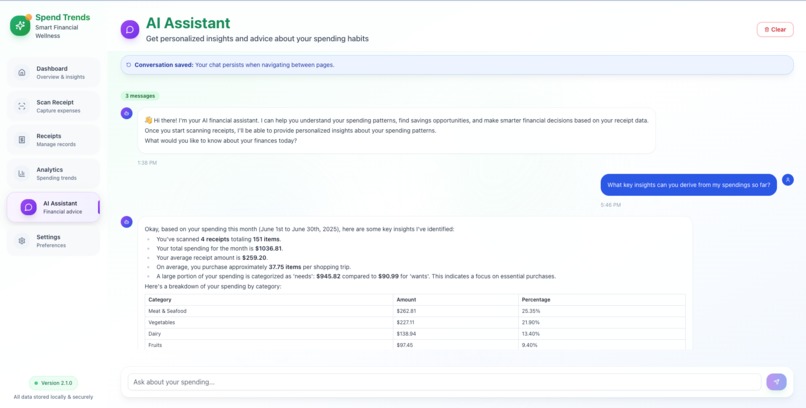
Task: Click the Settings gear icon
Action: tap(22, 241)
